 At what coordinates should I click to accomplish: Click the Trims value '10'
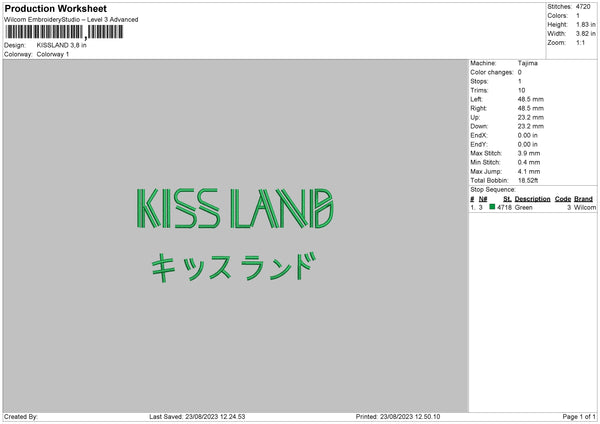click(522, 90)
